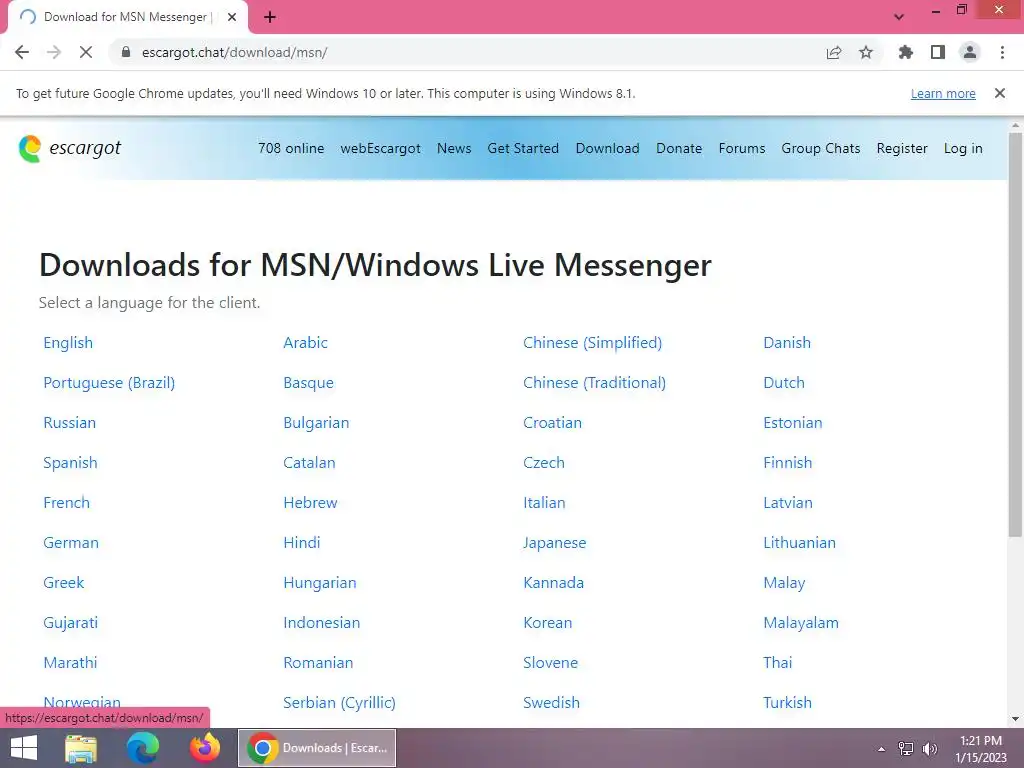Select the English language link

68,343
